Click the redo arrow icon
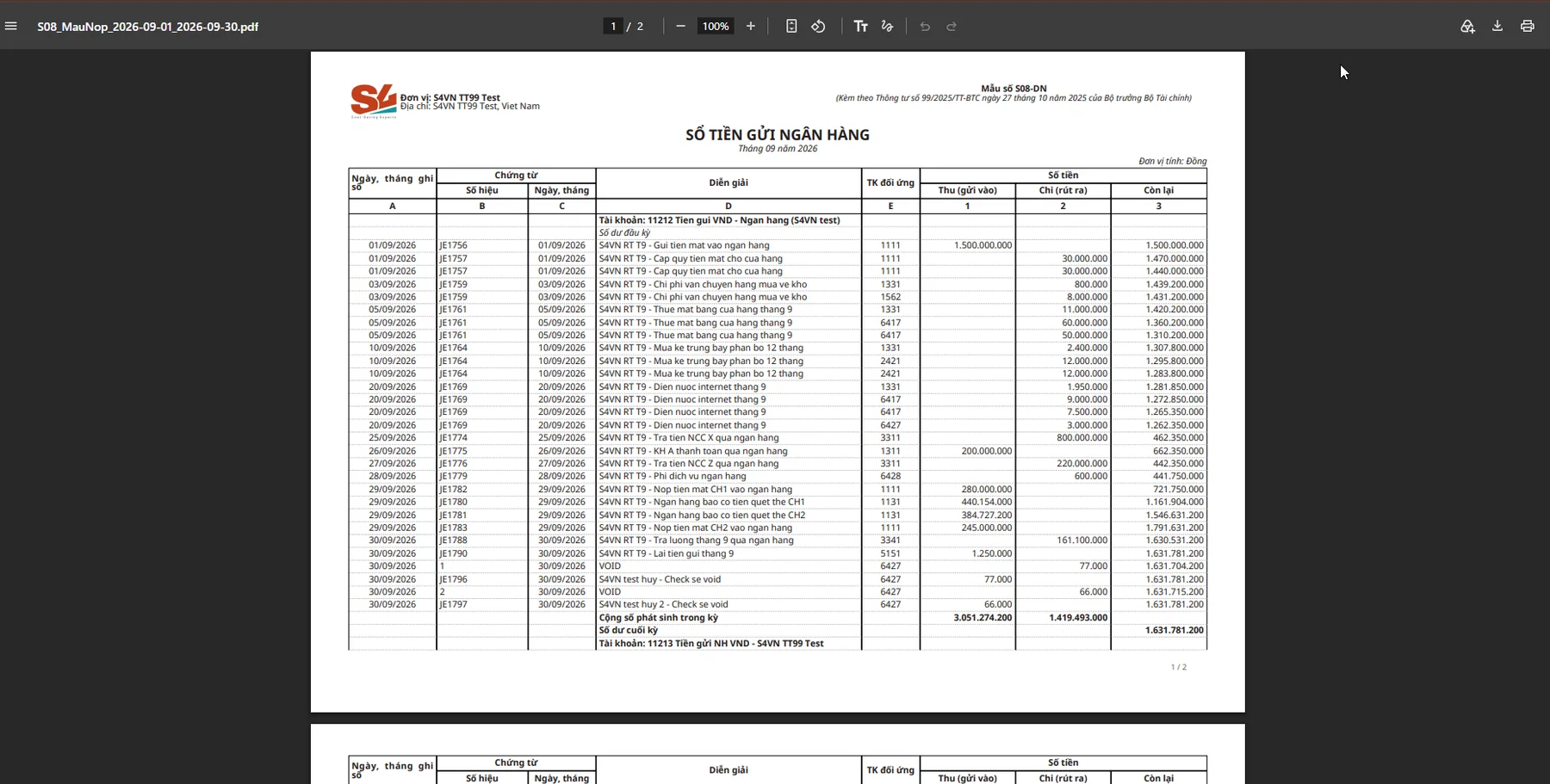This screenshot has height=784, width=1550. click(952, 27)
